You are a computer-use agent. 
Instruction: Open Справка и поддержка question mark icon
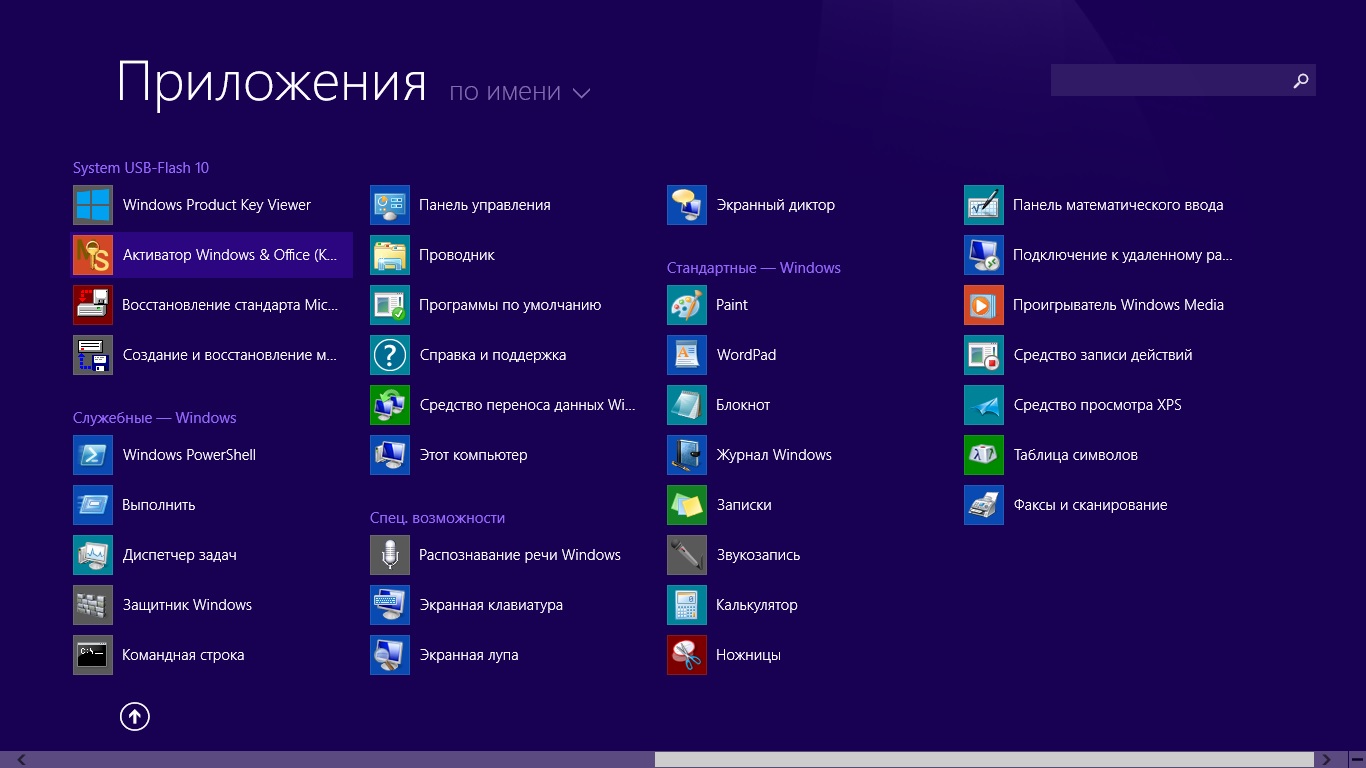click(x=390, y=355)
